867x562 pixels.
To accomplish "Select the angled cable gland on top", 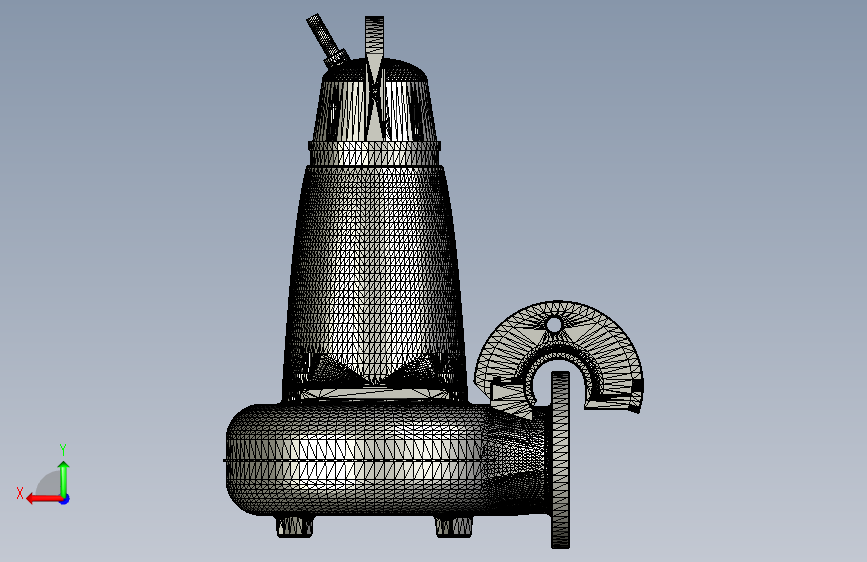I will tap(327, 41).
